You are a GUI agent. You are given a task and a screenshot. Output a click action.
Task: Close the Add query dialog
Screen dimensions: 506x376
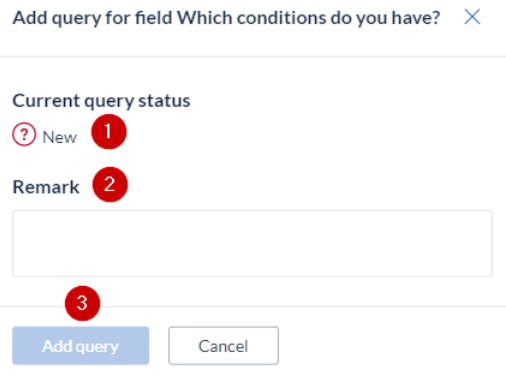point(472,17)
